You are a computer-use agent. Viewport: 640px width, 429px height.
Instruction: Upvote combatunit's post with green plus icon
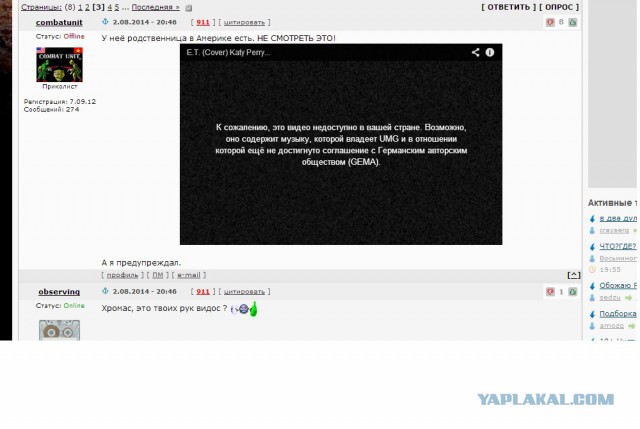[573, 22]
